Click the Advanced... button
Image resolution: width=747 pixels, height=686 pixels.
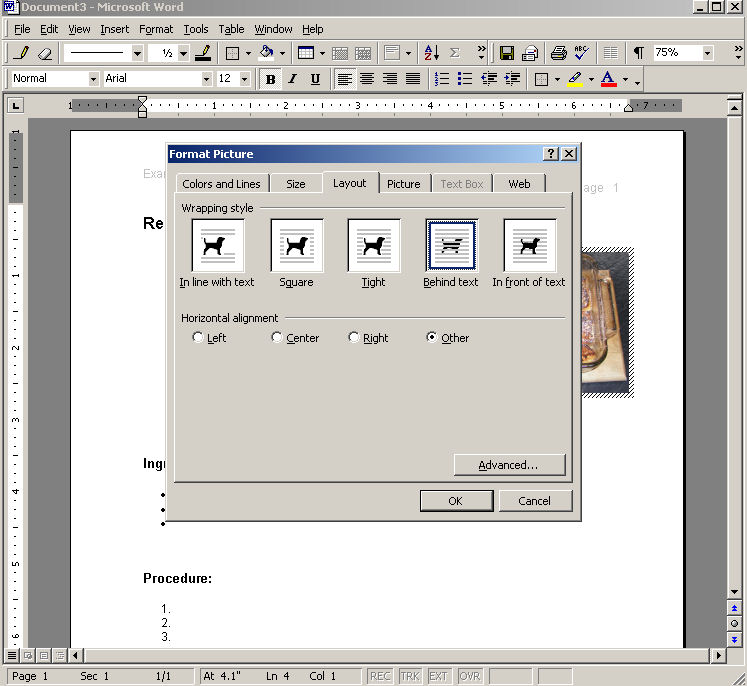(509, 465)
